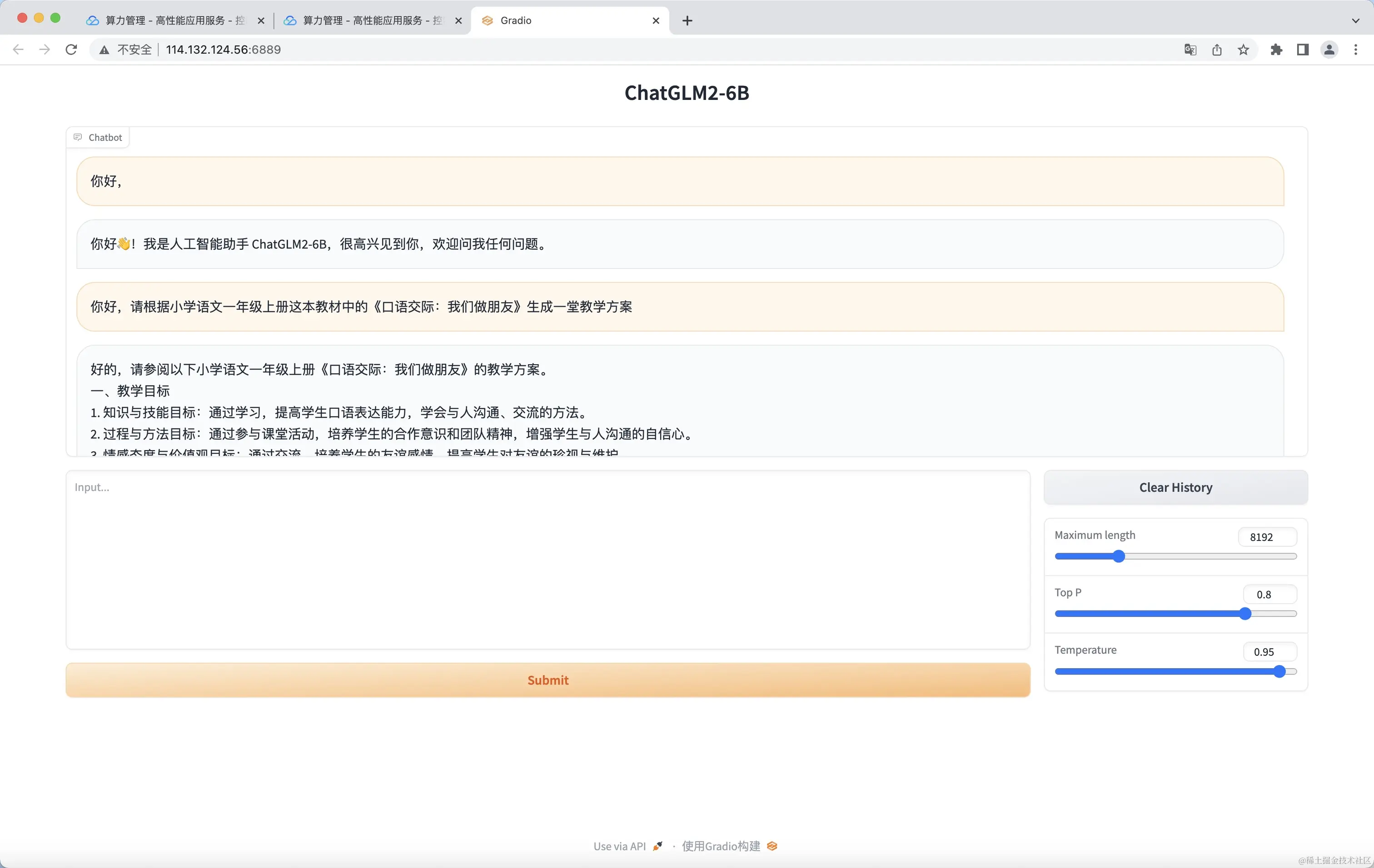Click the share page icon
This screenshot has height=868, width=1374.
[1216, 50]
